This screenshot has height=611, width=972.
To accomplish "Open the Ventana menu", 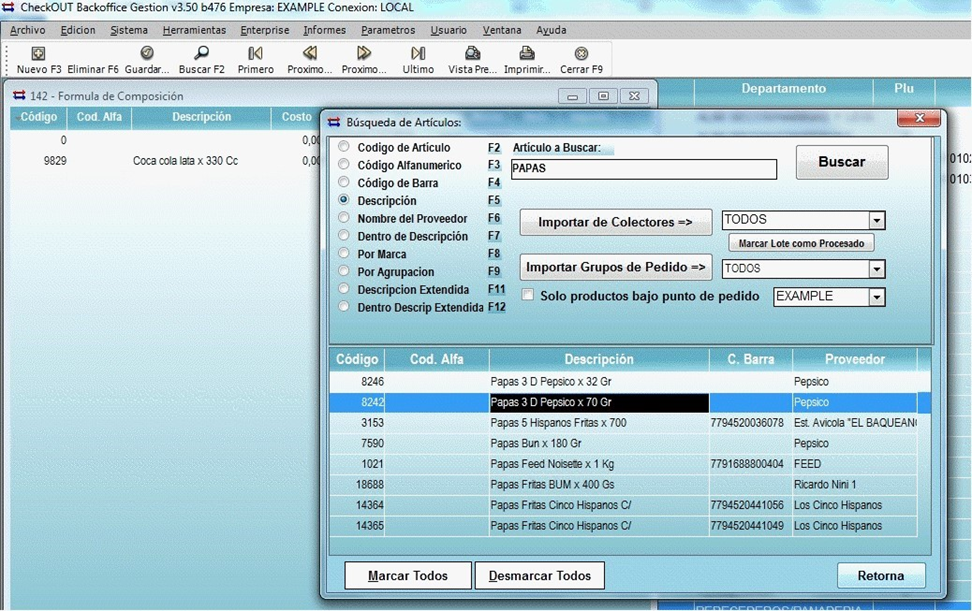I will pyautogui.click(x=501, y=30).
